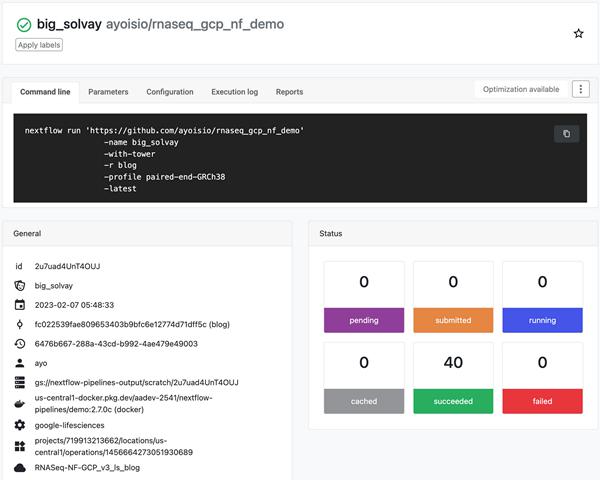Select the red failed status bar
The height and width of the screenshot is (480, 600).
(x=542, y=401)
